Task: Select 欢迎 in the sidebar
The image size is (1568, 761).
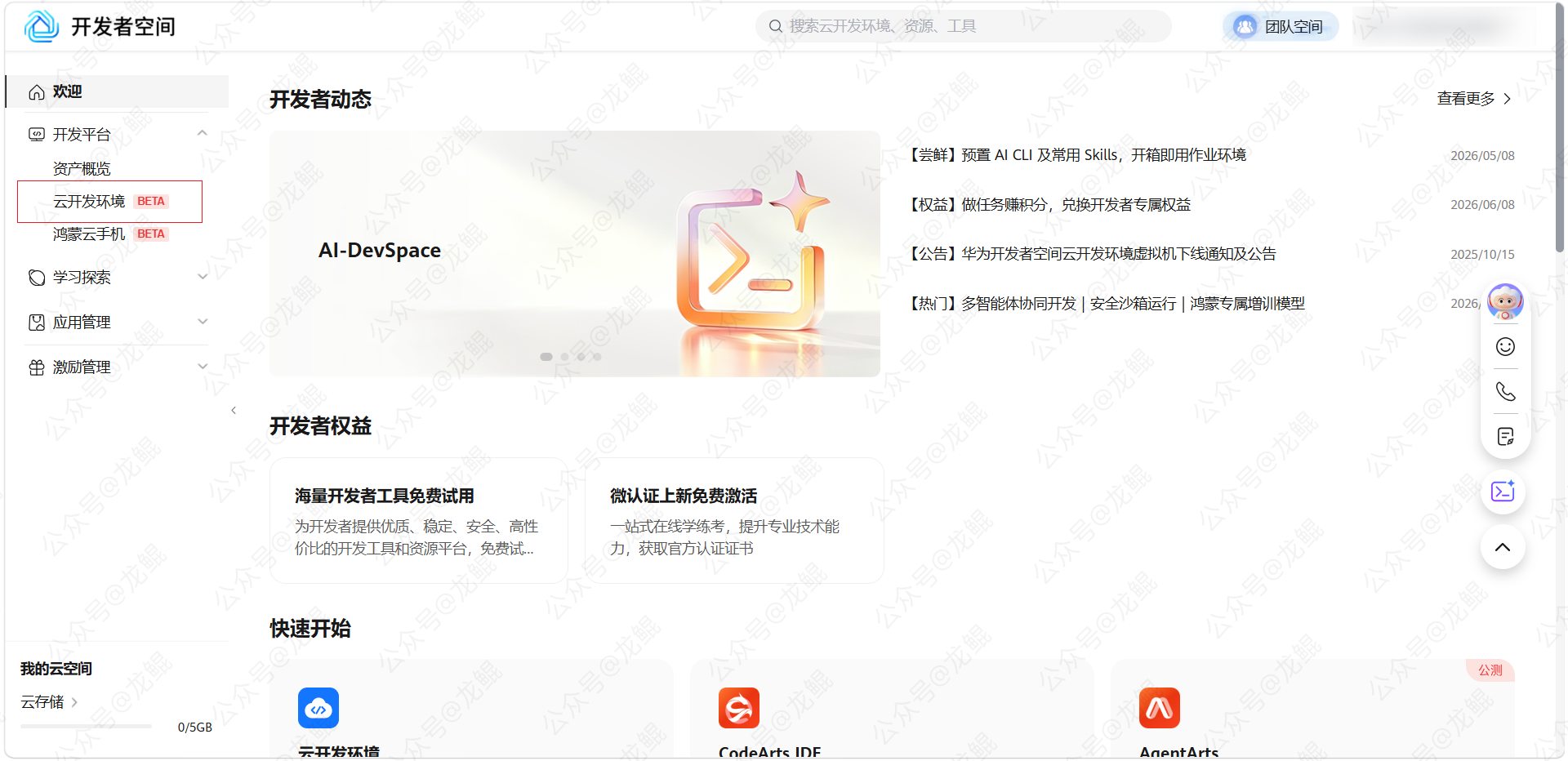Action: [117, 91]
